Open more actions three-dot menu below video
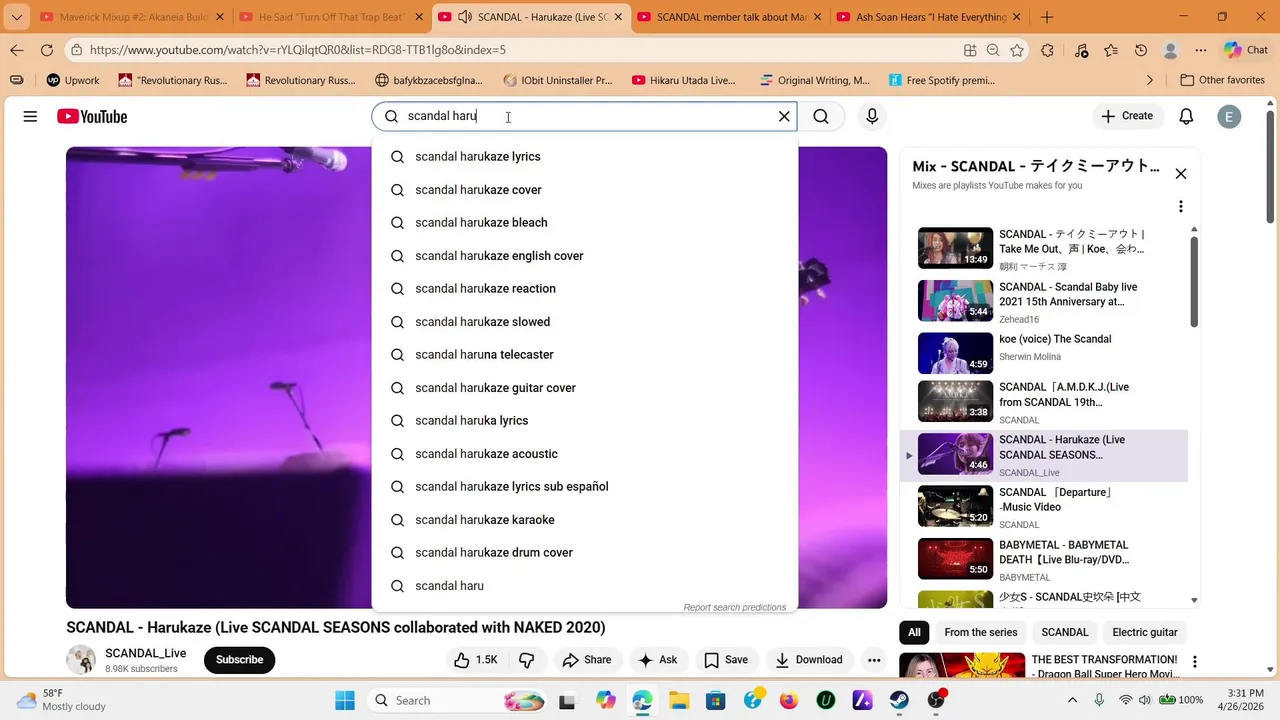The image size is (1280, 720). 874,660
